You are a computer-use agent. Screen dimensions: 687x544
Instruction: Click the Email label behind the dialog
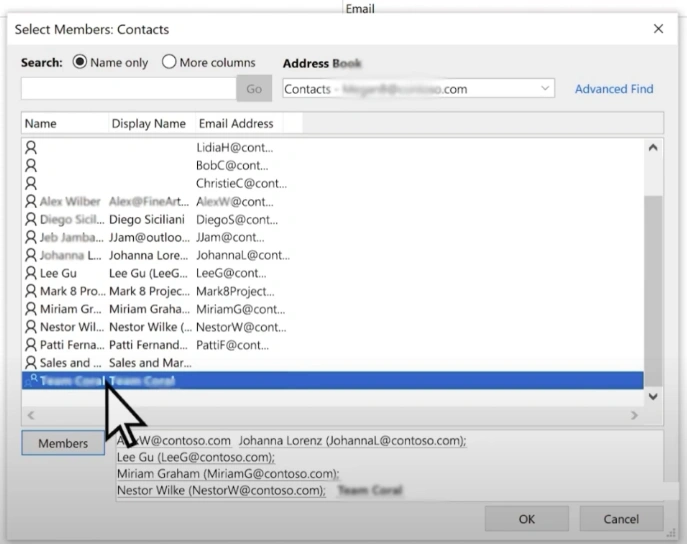point(360,8)
